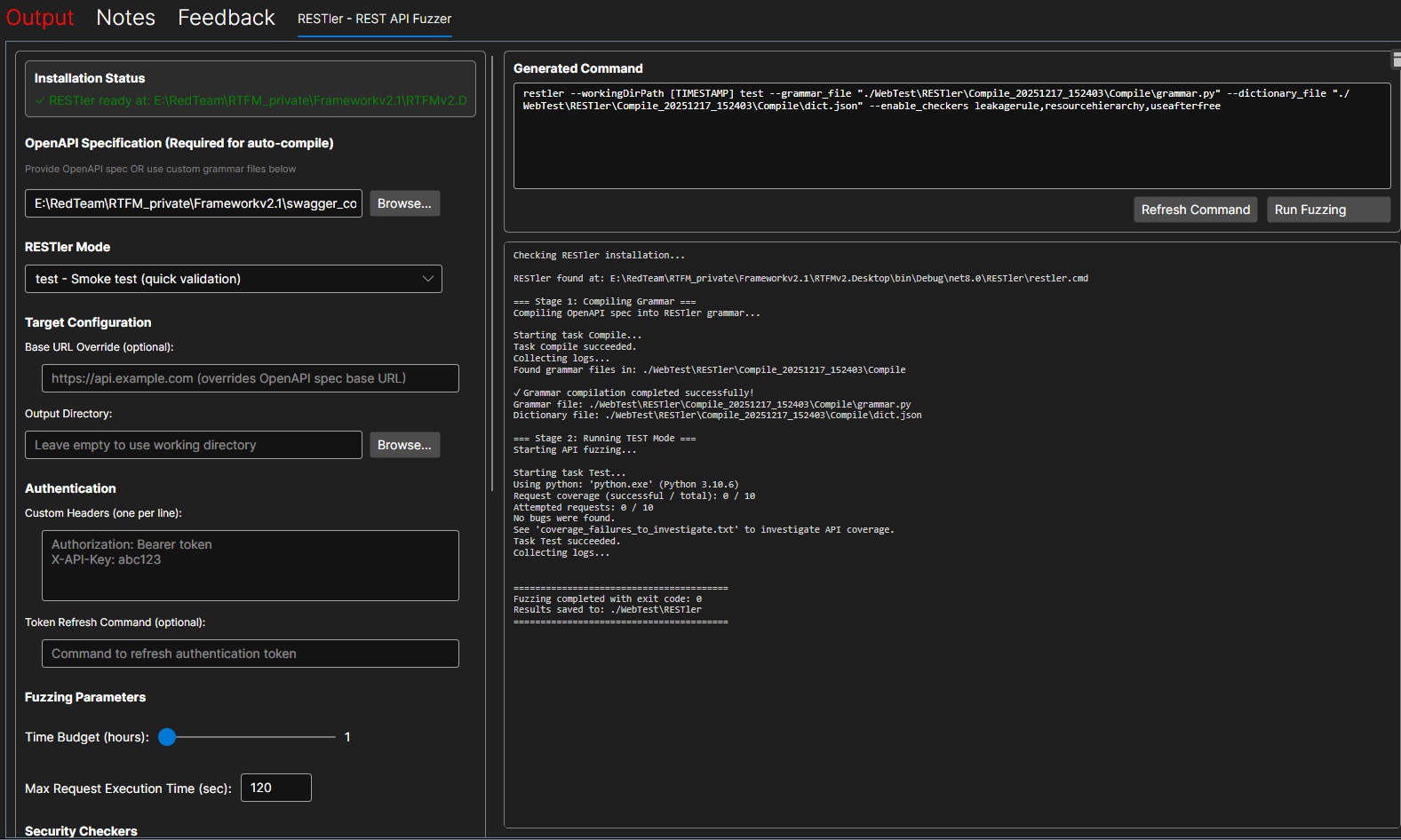Click the 'No bugs were found.' log line
This screenshot has height=840, width=1401.
click(x=563, y=519)
